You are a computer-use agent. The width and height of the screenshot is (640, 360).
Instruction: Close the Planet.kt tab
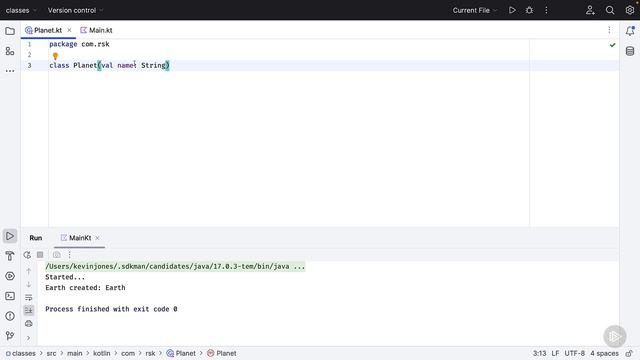[69, 30]
